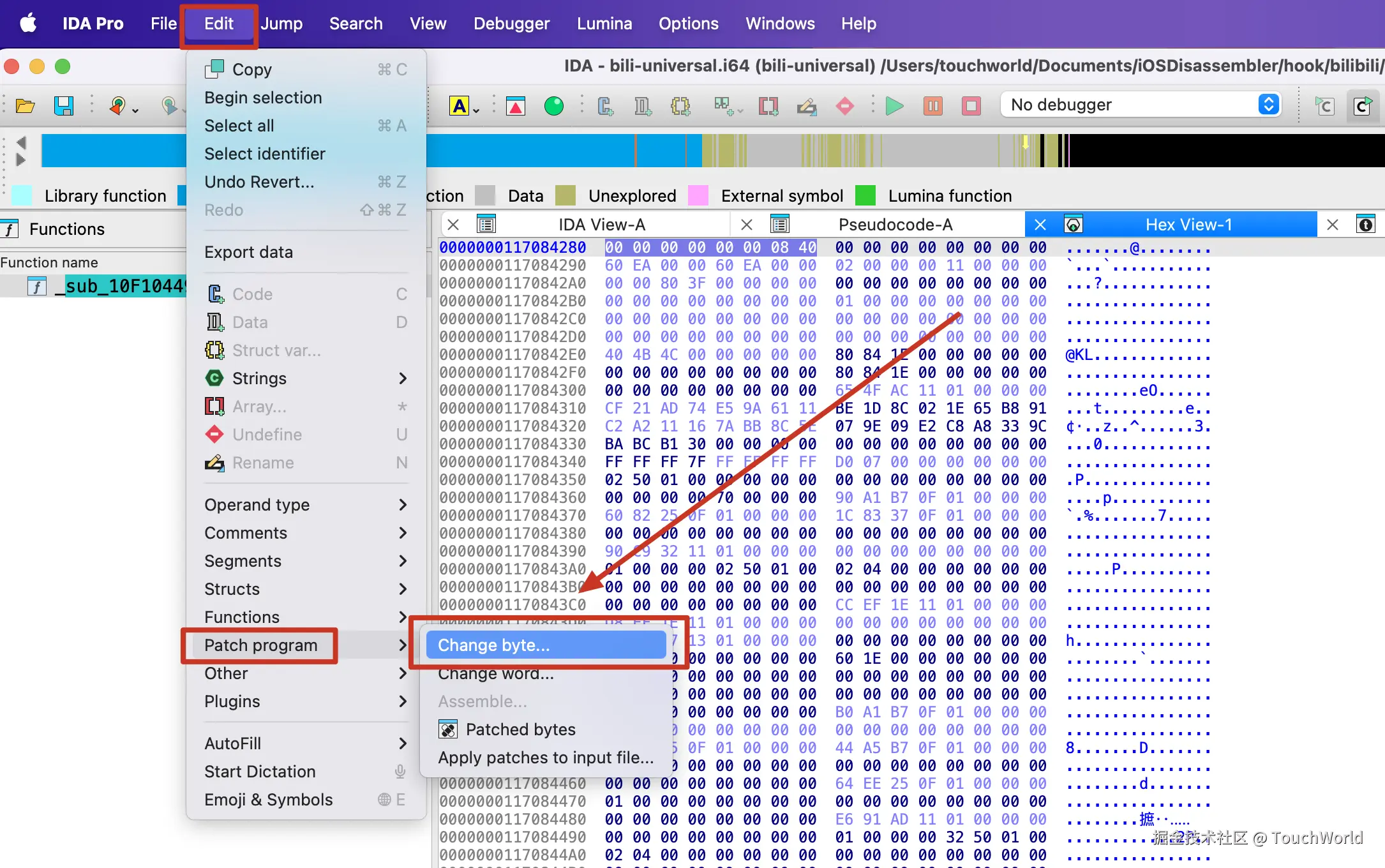Click the green circle toolbar icon

click(x=553, y=106)
